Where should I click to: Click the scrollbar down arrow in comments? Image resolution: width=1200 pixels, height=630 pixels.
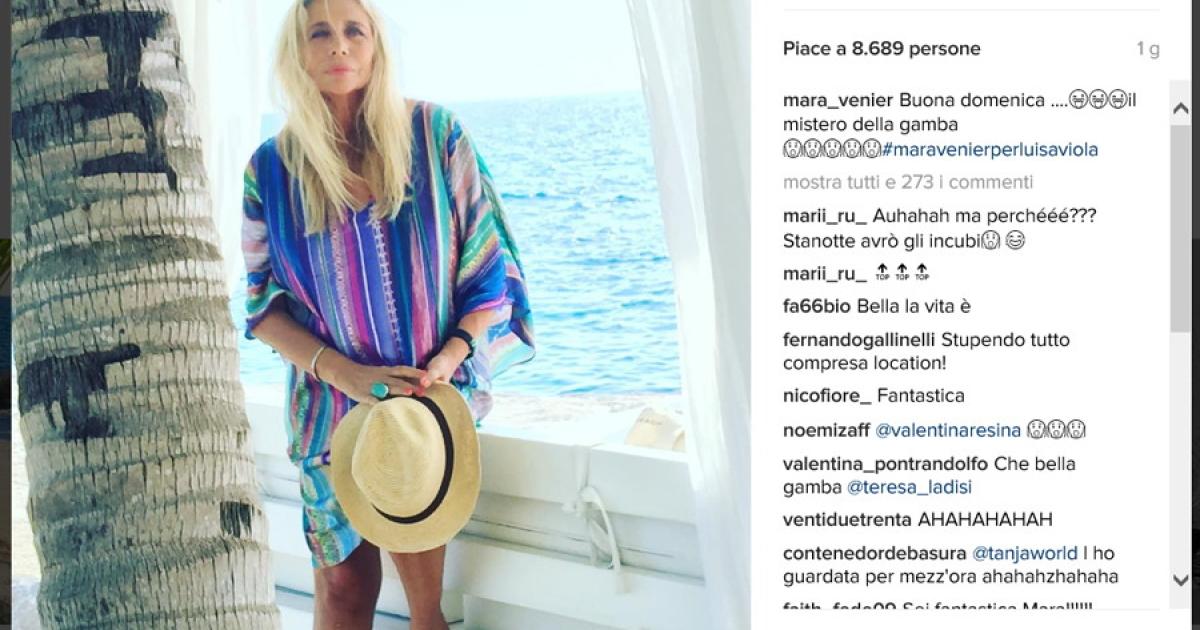[x=1180, y=579]
